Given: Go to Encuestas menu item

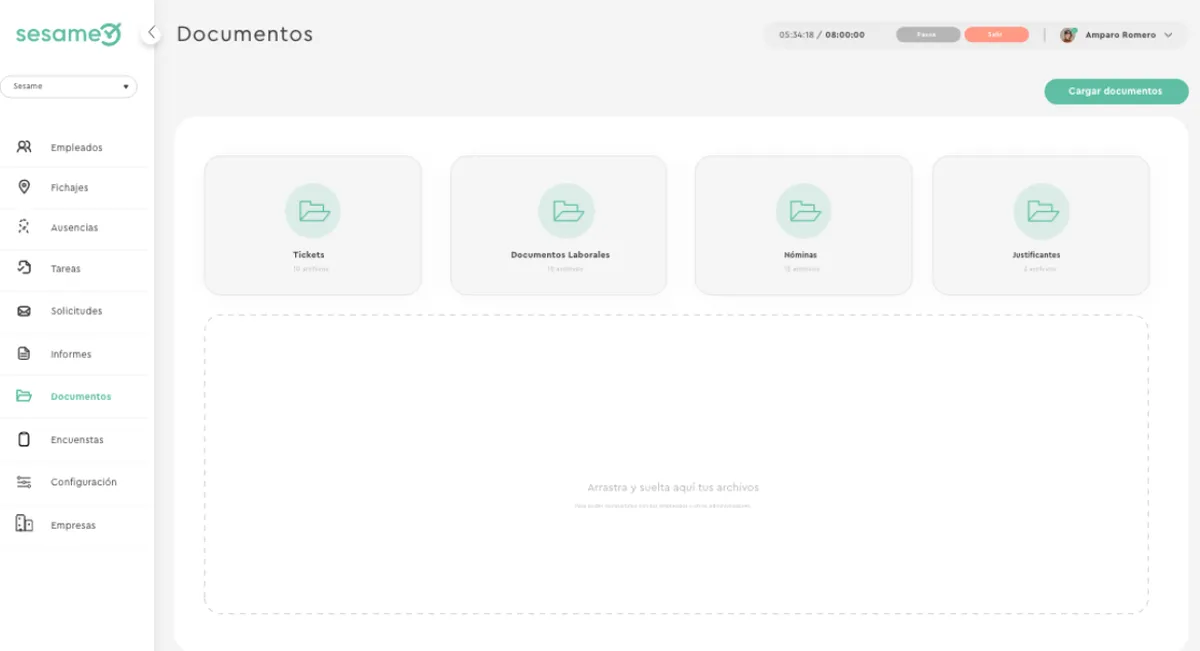Looking at the screenshot, I should coord(77,439).
